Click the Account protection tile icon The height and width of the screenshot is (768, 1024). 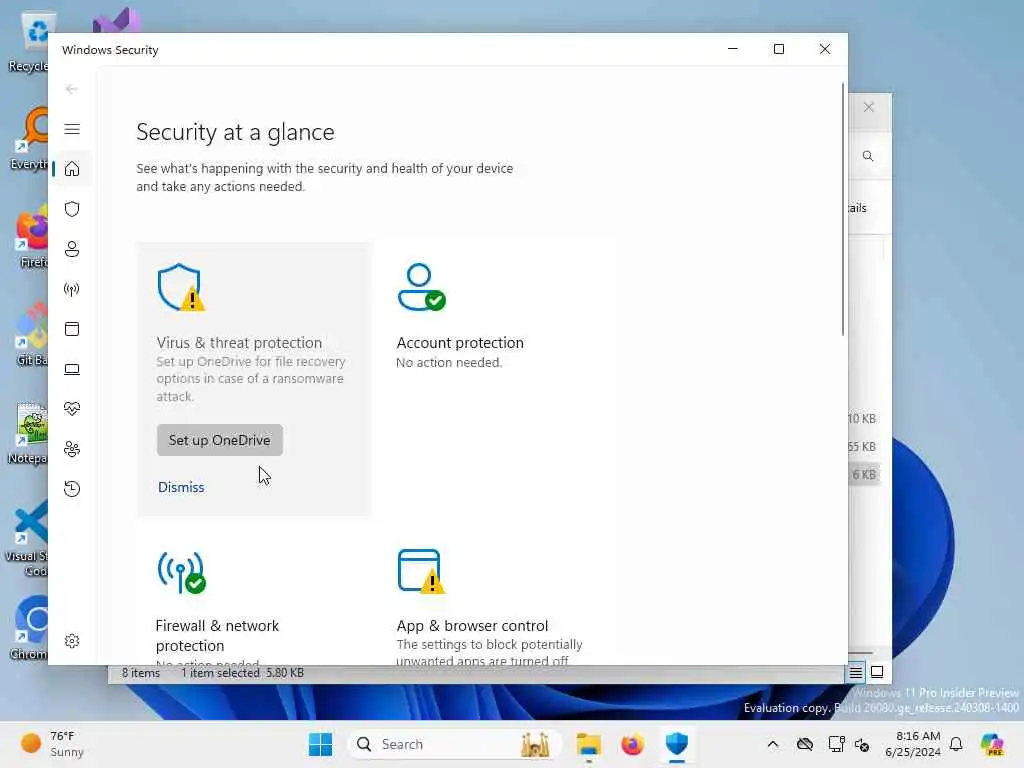(x=421, y=287)
